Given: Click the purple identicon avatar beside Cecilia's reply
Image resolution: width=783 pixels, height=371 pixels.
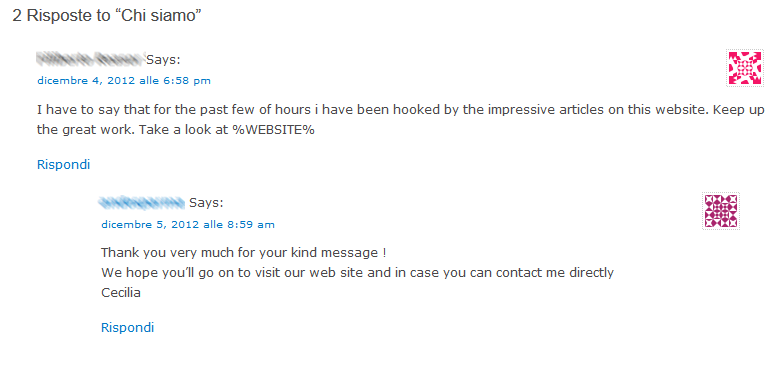Looking at the screenshot, I should tap(721, 211).
